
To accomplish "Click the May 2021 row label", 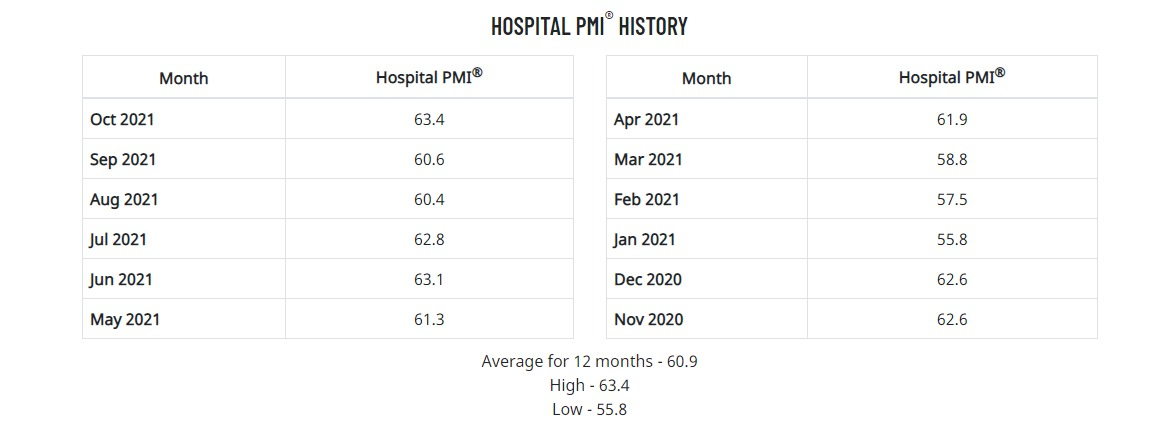I will click(x=125, y=319).
